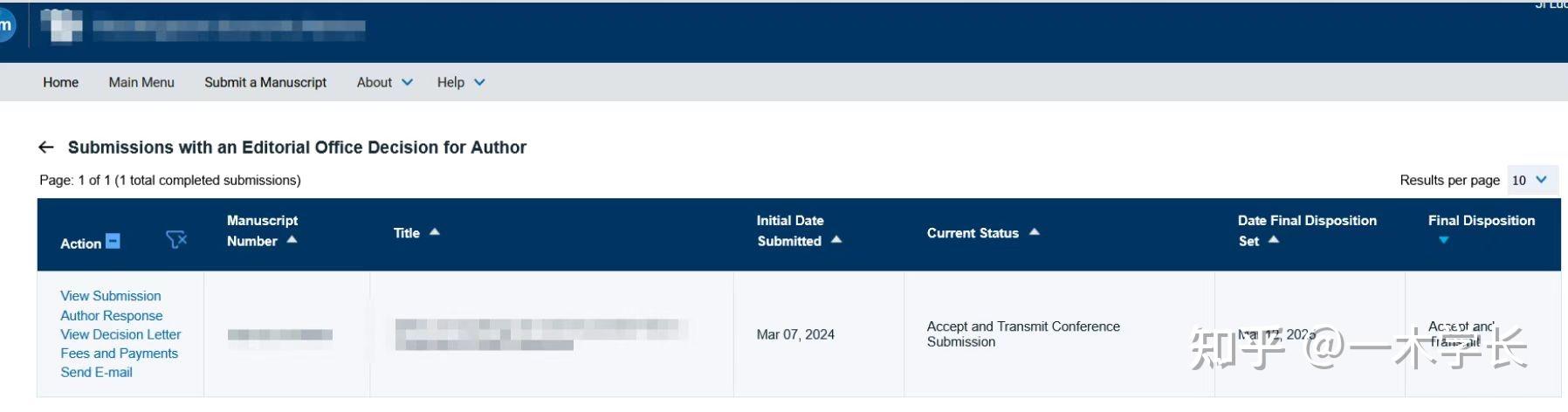Sort Final Disposition with down arrow
1568x412 pixels.
tap(1444, 240)
